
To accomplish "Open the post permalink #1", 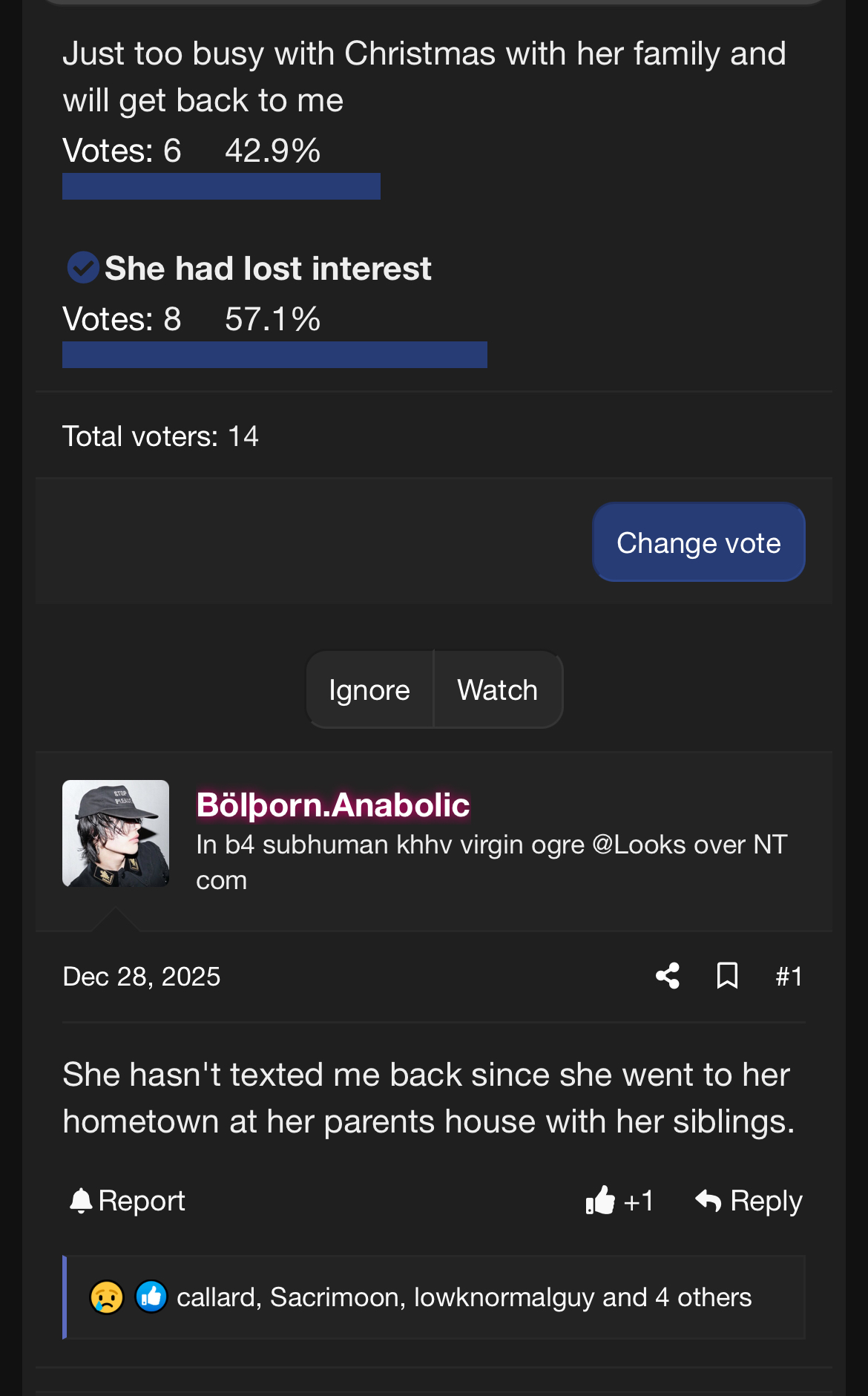I will point(789,976).
